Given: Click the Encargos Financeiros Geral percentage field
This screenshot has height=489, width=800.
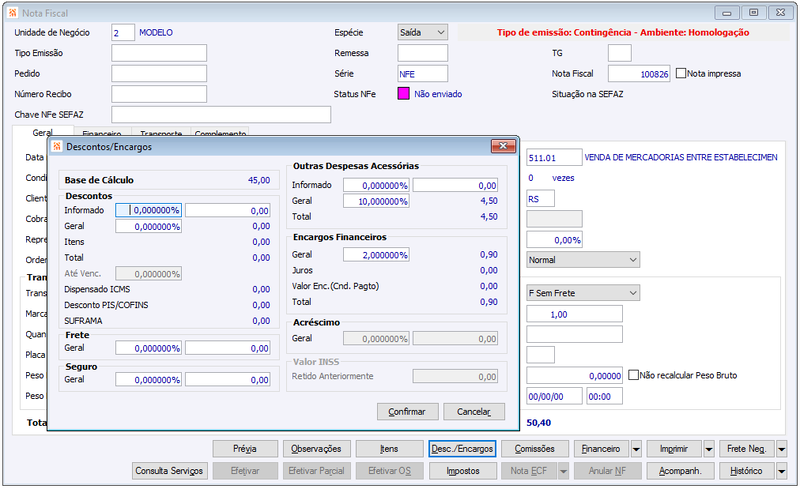Looking at the screenshot, I should pyautogui.click(x=376, y=255).
